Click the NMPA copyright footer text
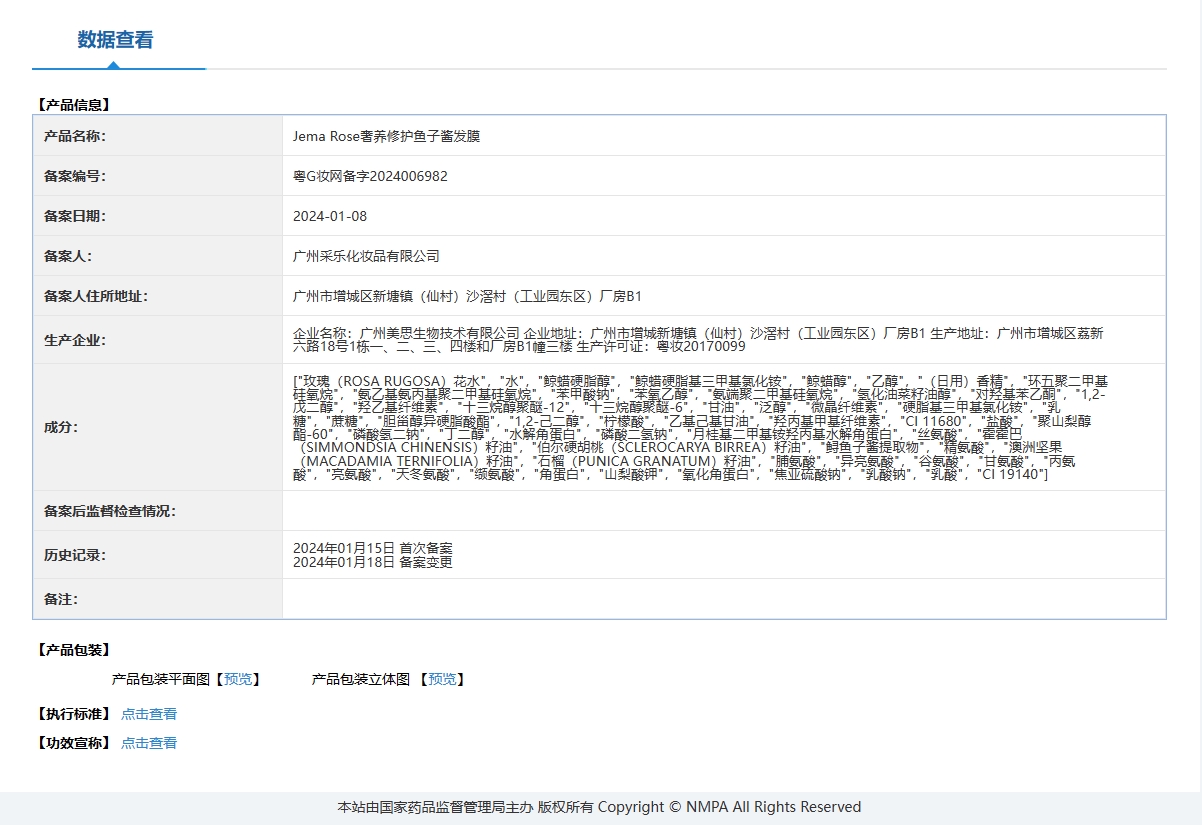1202x825 pixels. (x=599, y=807)
